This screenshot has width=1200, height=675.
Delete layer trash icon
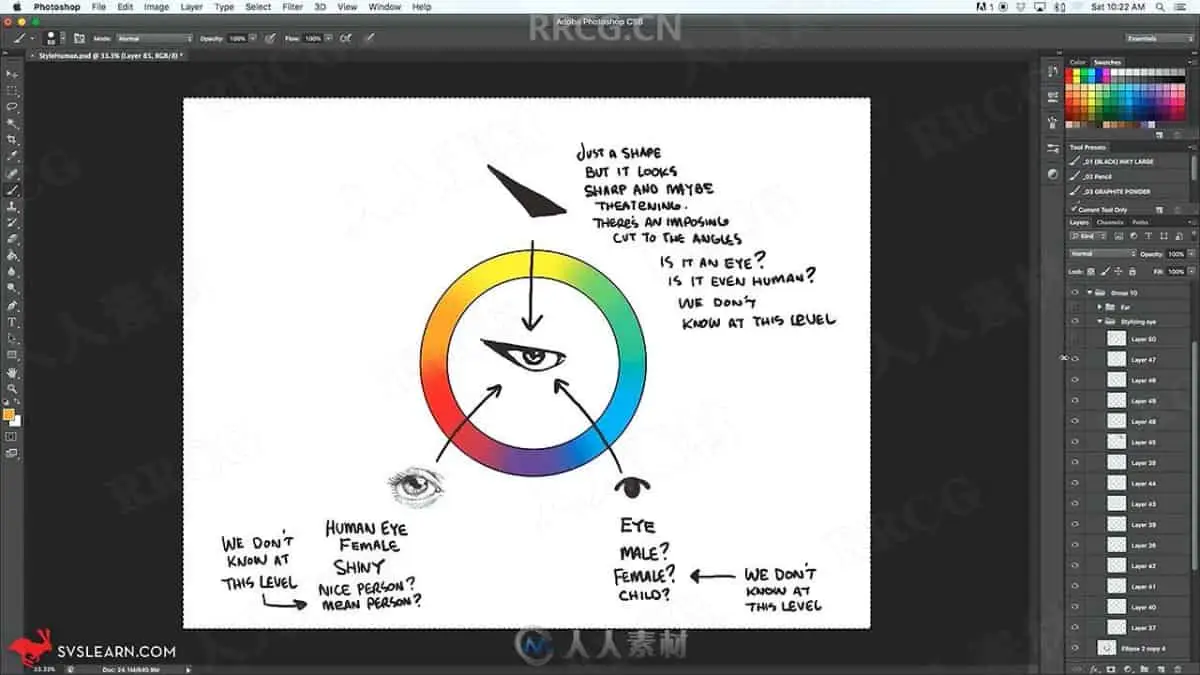point(1176,667)
